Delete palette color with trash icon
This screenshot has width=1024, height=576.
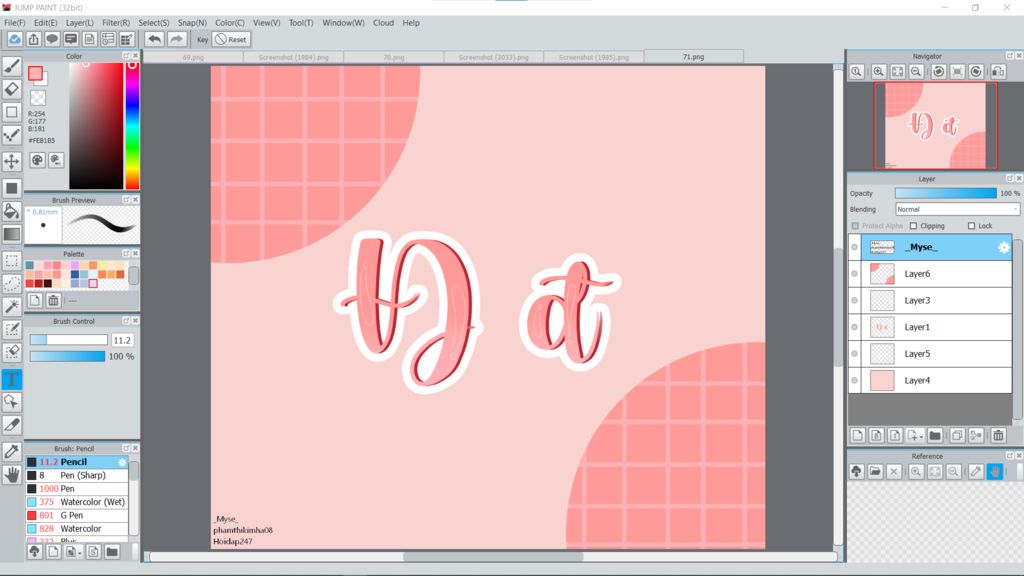(54, 300)
